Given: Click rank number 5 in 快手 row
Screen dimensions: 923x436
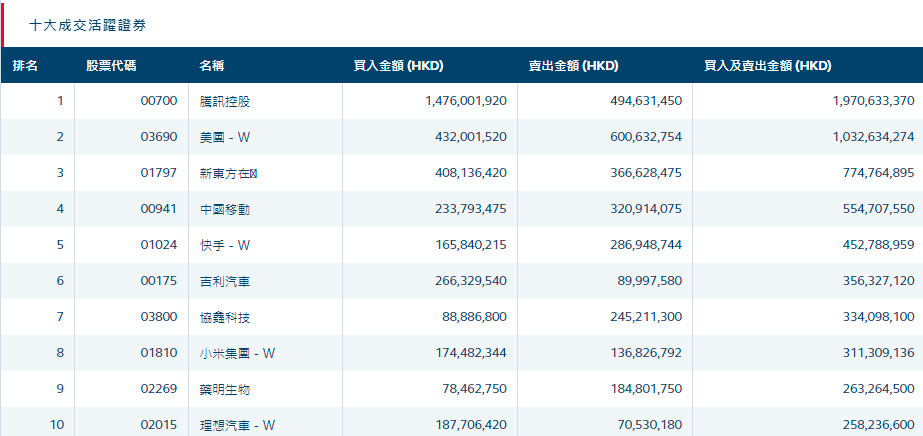Looking at the screenshot, I should click(x=60, y=245).
